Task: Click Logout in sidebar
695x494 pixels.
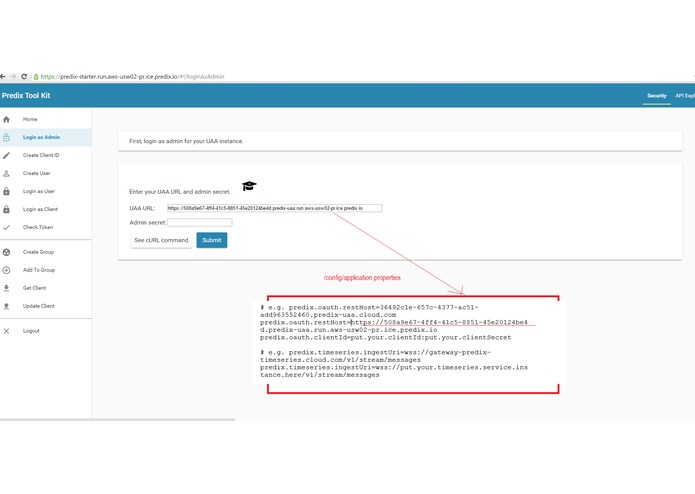Action: pyautogui.click(x=31, y=331)
